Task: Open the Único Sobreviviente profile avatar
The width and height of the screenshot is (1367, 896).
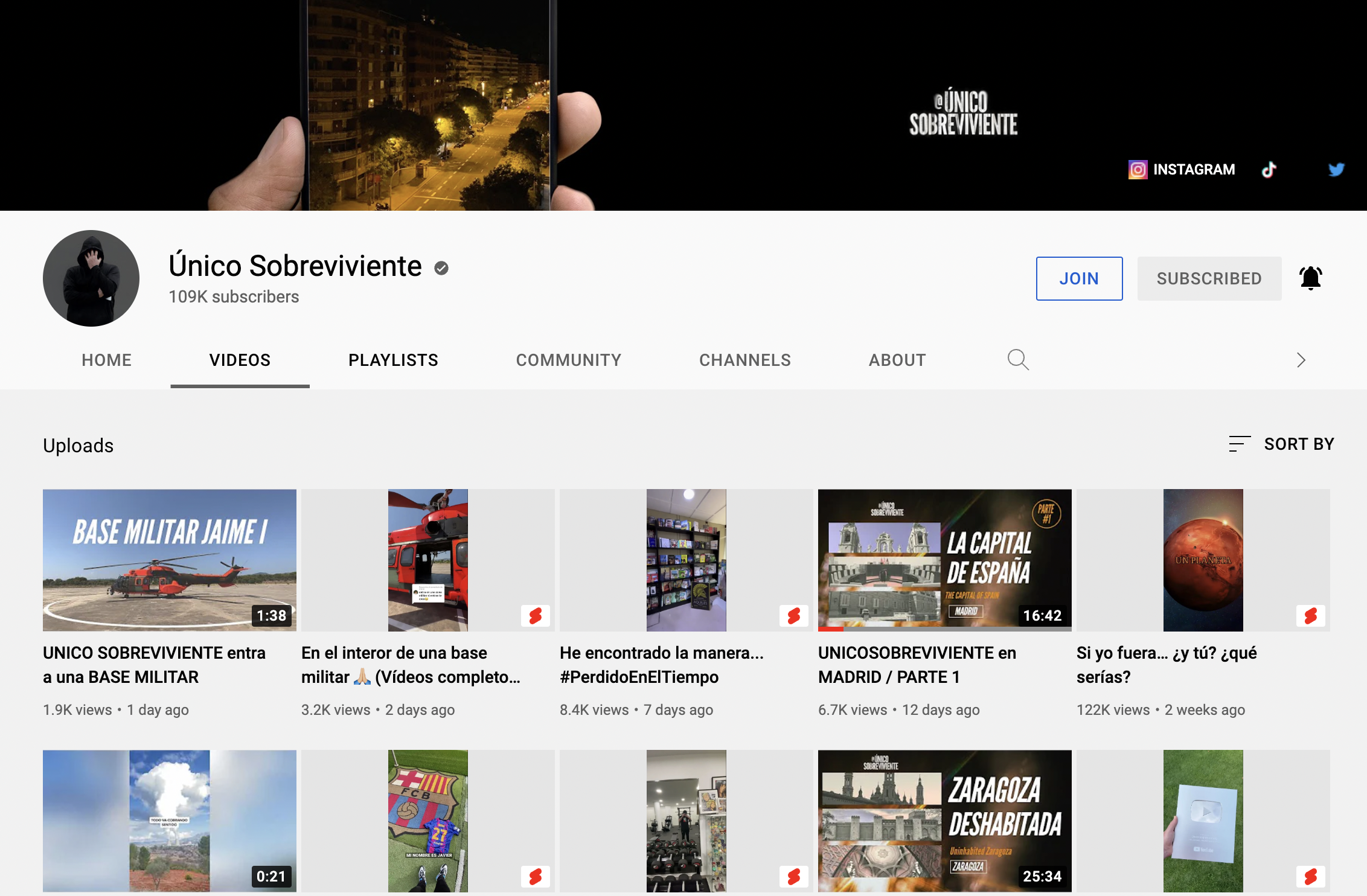Action: pos(91,278)
